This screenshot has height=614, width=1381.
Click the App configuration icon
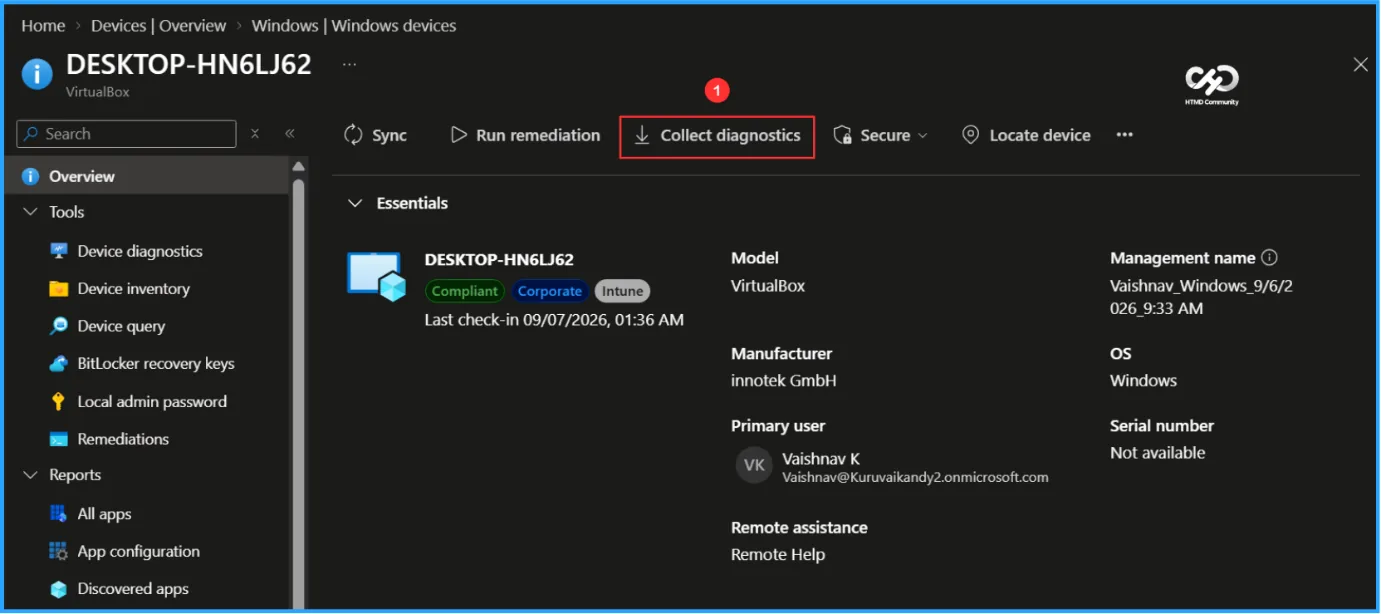[59, 552]
